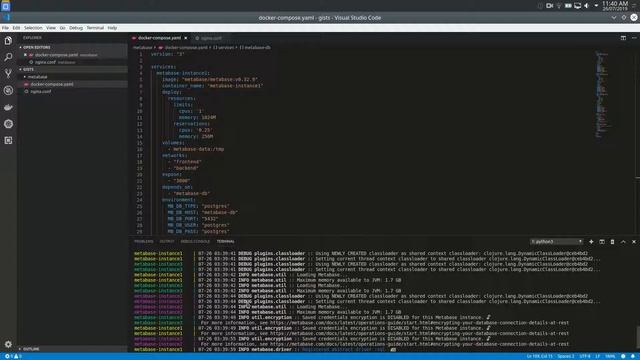Close docker-compose.yaml in Open Editors list
640x360 pixels.
(25, 55)
